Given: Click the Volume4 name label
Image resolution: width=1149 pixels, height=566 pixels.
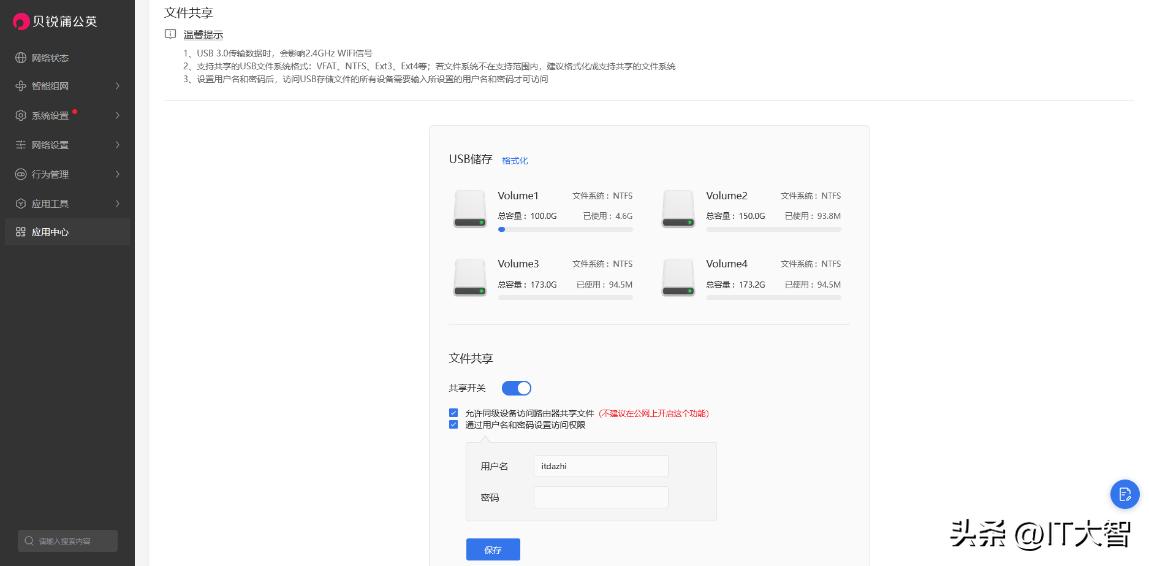Looking at the screenshot, I should click(727, 264).
